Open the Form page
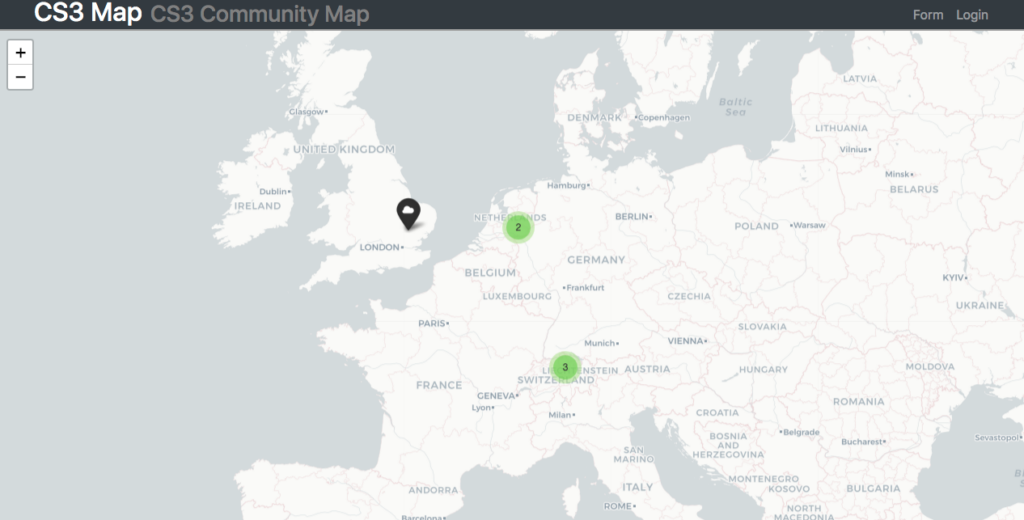Screen dimensions: 1024x520 pos(927,14)
